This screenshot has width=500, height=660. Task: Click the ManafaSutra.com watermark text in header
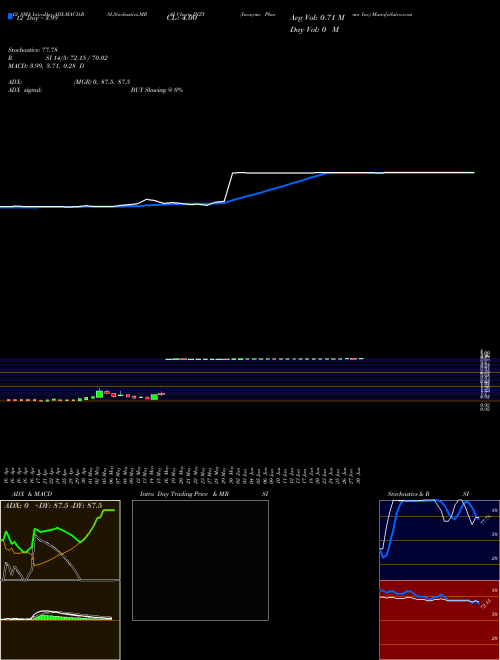pos(392,14)
